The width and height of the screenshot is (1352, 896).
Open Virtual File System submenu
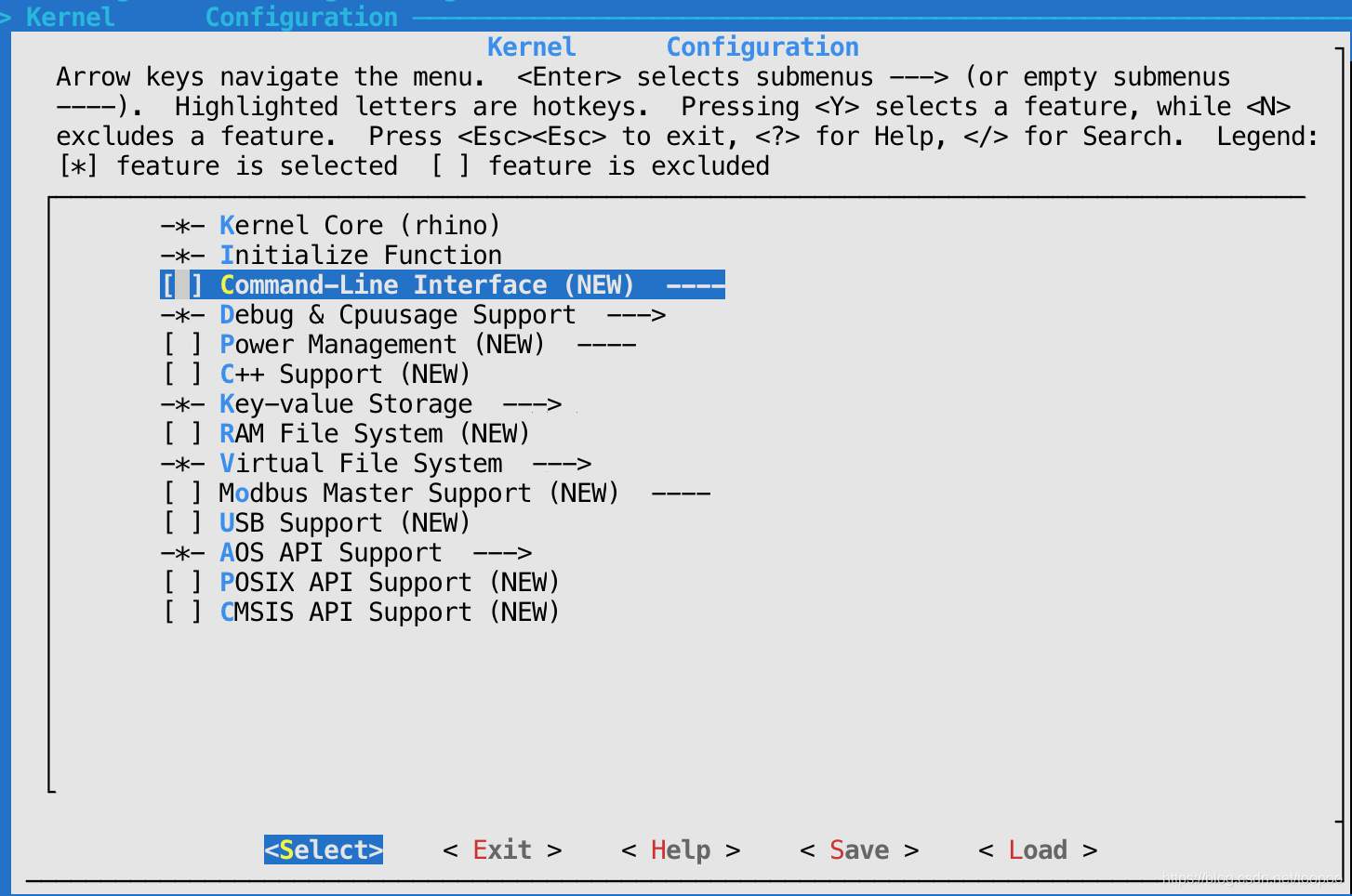coord(376,464)
